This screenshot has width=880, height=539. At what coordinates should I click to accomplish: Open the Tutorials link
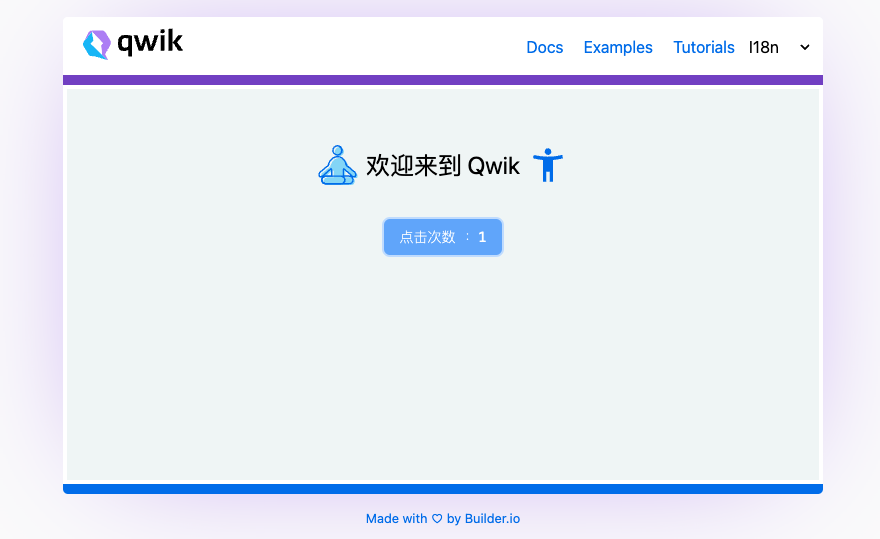pyautogui.click(x=704, y=48)
